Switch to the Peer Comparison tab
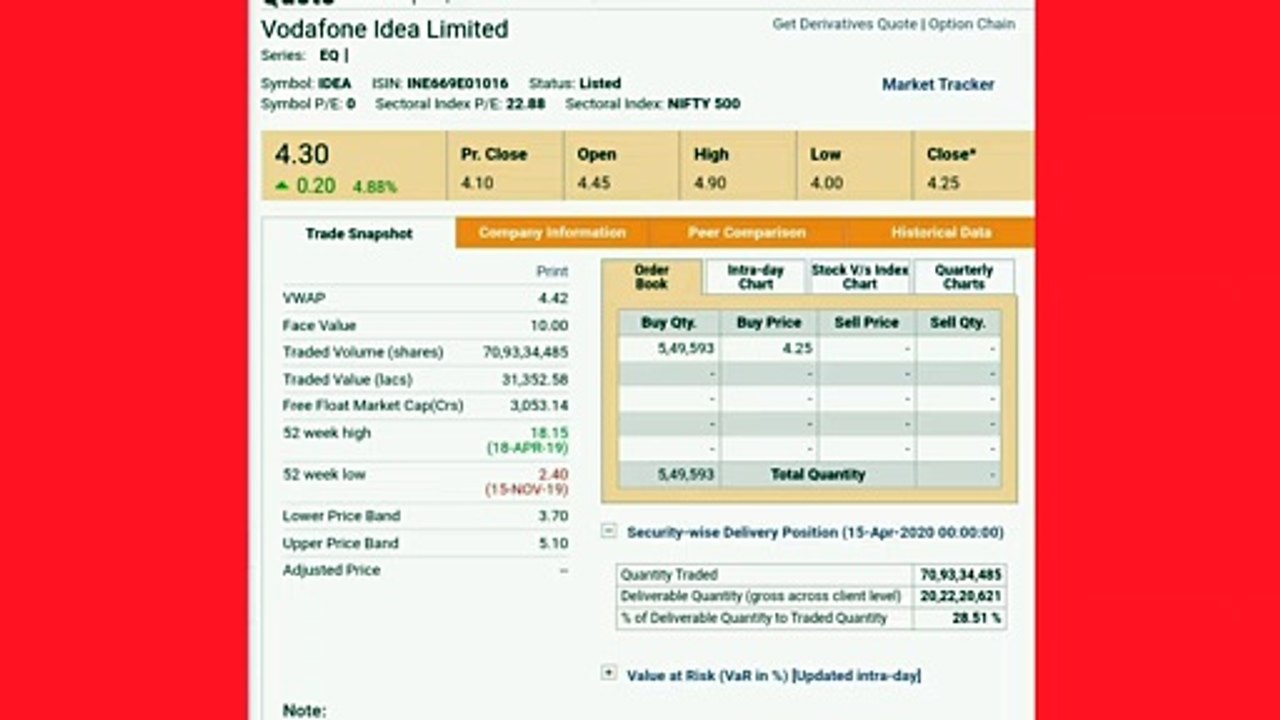Viewport: 1280px width, 720px height. (x=746, y=232)
